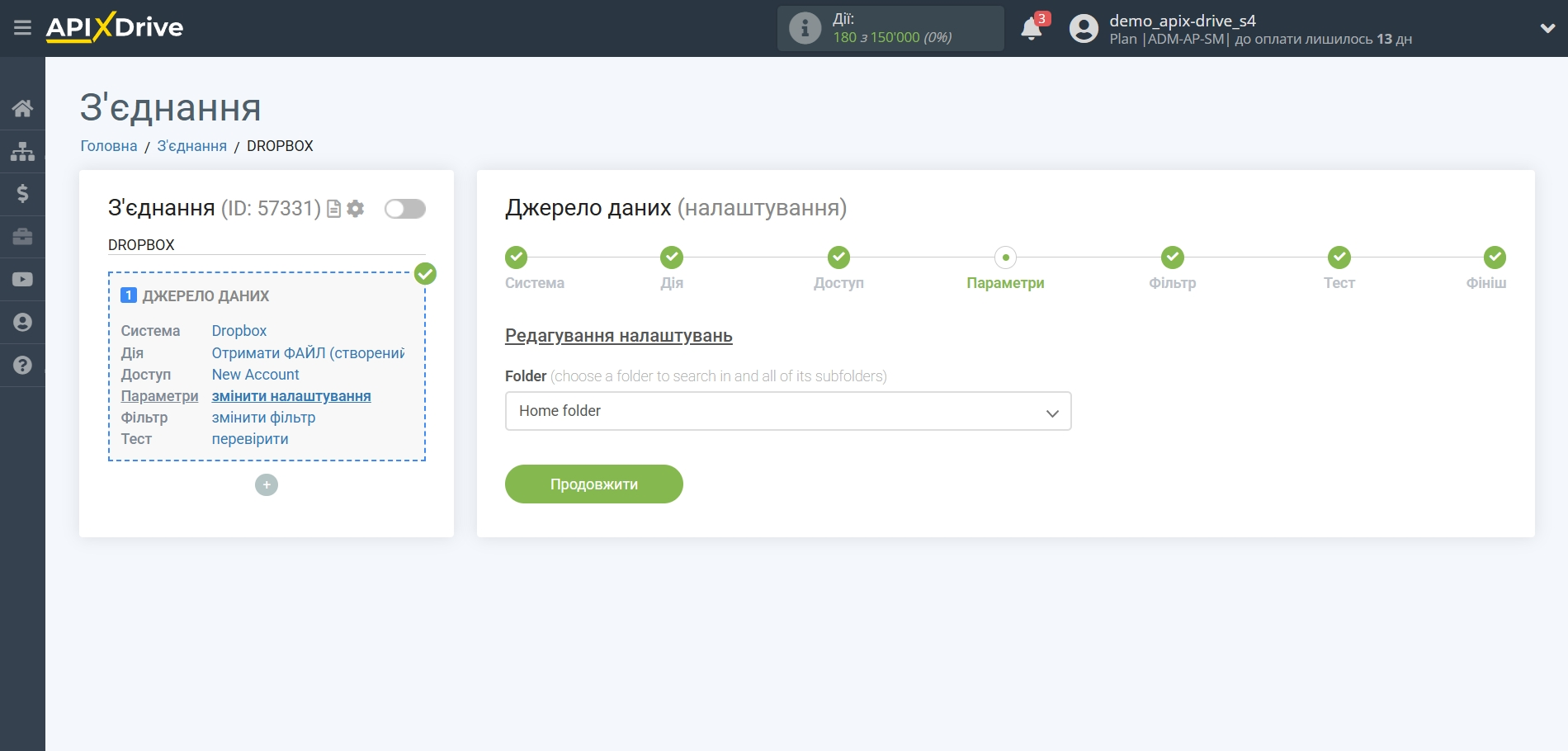This screenshot has width=1568, height=751.
Task: Open notifications via the bell icon
Action: [1031, 27]
